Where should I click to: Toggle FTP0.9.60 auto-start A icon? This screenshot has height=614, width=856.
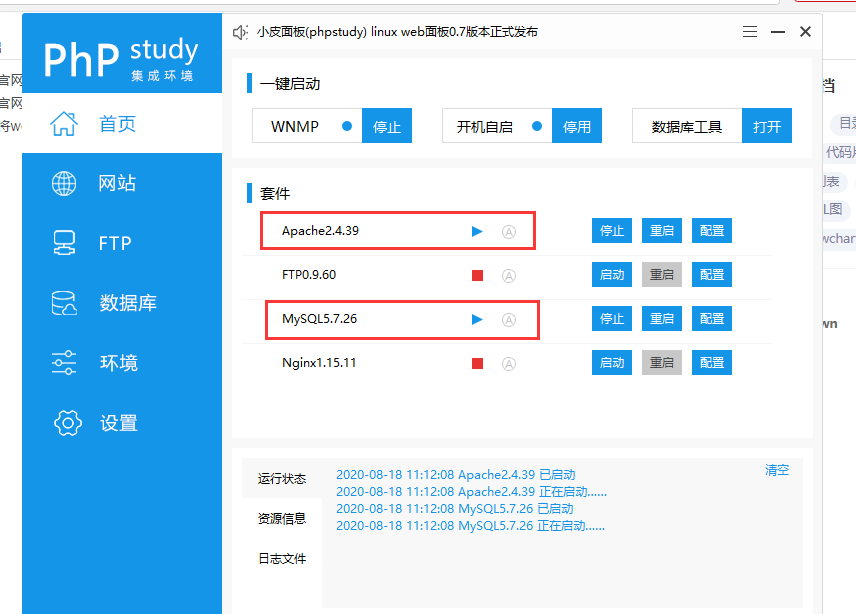[509, 276]
